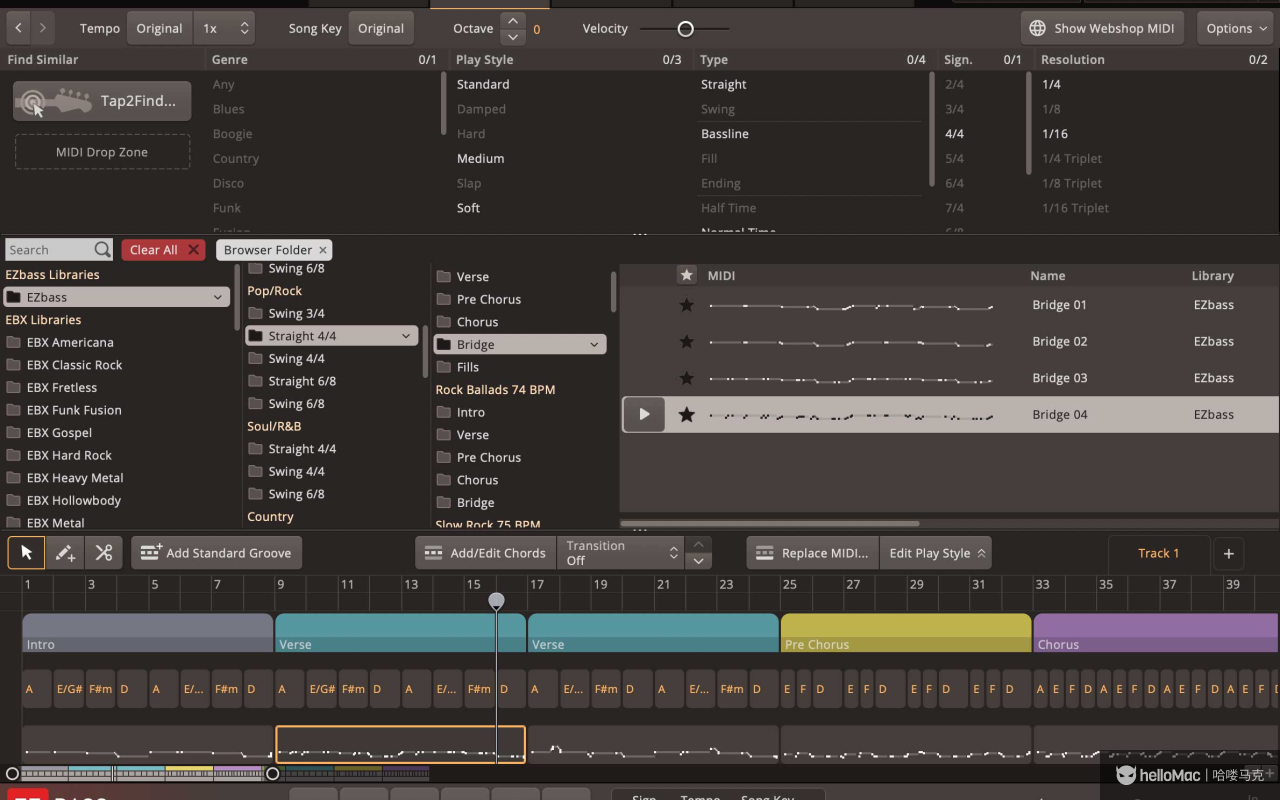The image size is (1280, 800).
Task: Open the EBX Gospel library folder
Action: 59,433
